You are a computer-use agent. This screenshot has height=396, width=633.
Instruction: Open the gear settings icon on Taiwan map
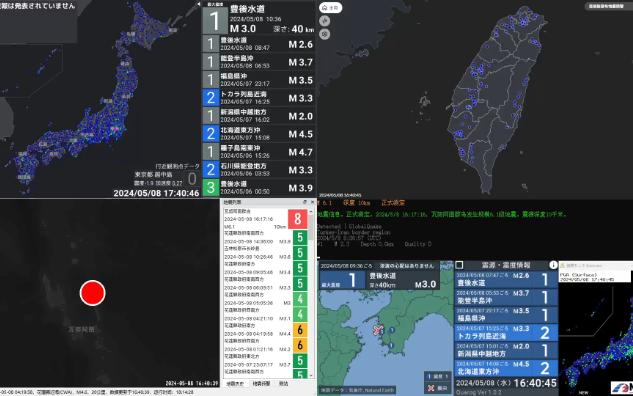(325, 34)
